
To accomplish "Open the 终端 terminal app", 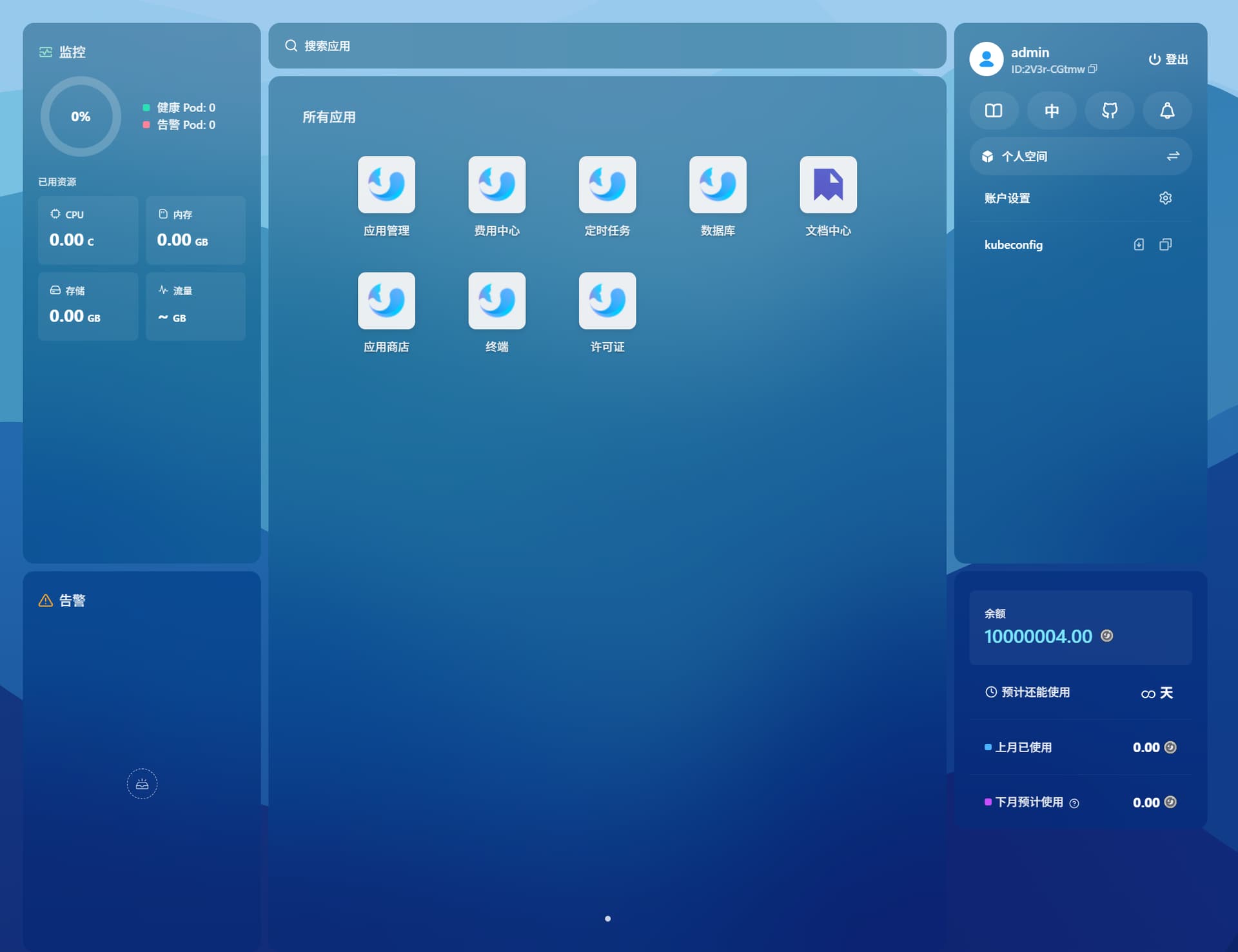I will coord(496,301).
